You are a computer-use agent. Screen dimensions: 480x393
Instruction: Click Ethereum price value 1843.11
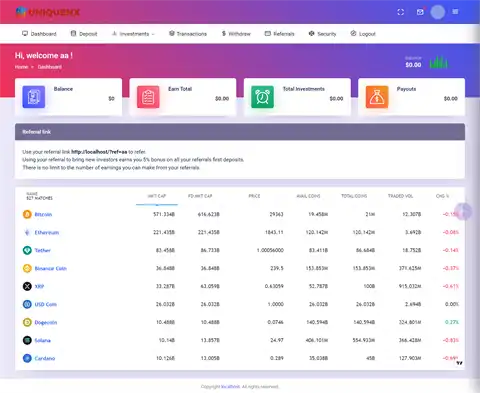tap(274, 232)
